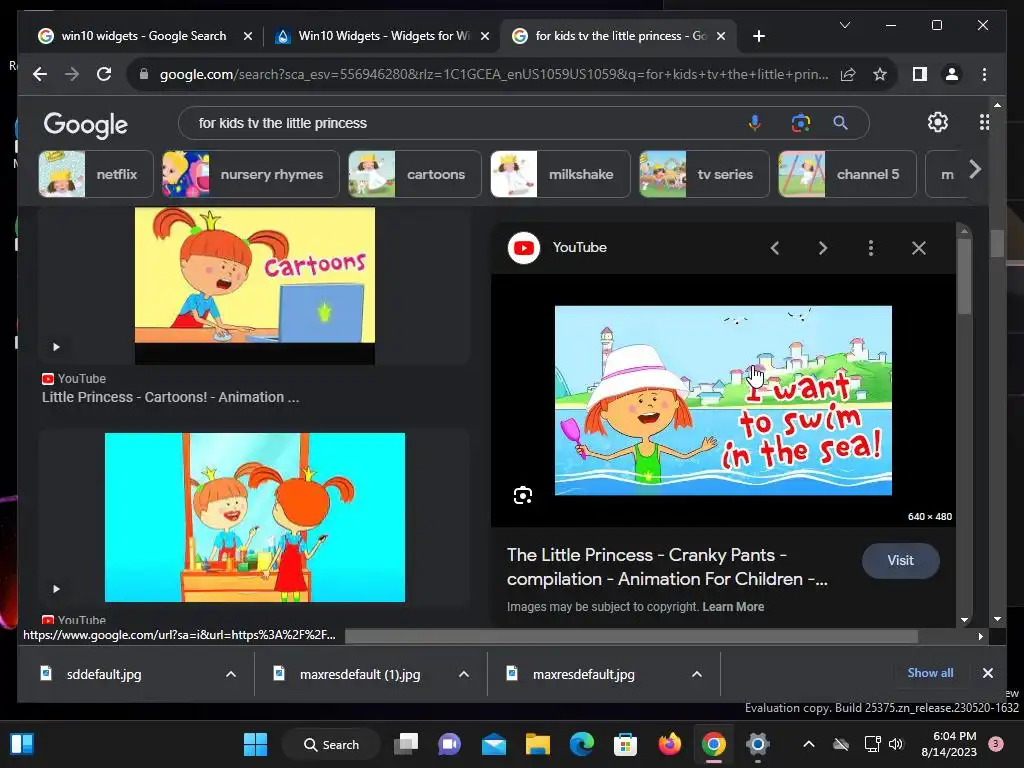This screenshot has width=1024, height=768.
Task: Share this page via address bar icon
Action: coord(848,74)
